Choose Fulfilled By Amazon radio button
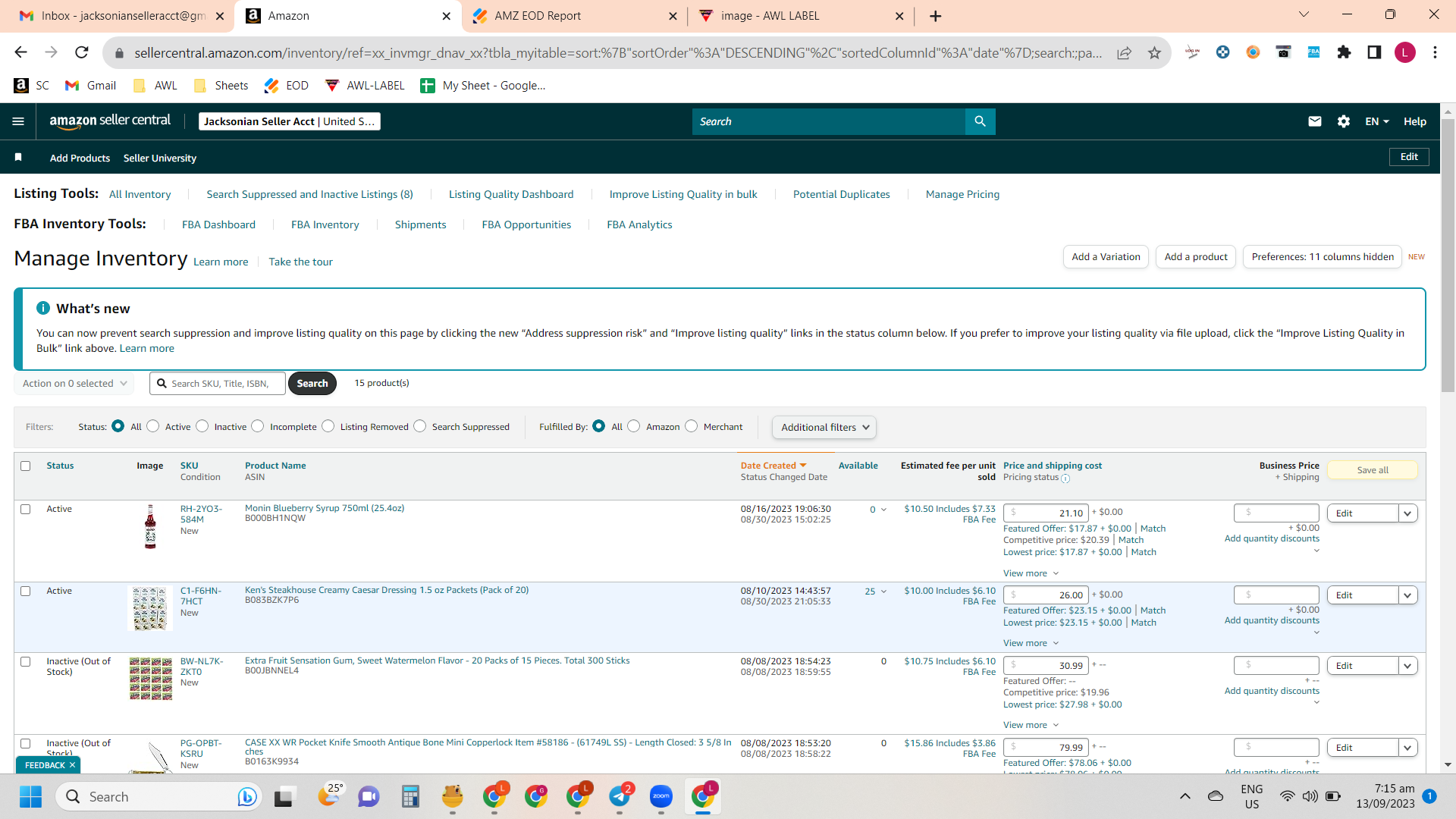The image size is (1456, 819). (634, 426)
